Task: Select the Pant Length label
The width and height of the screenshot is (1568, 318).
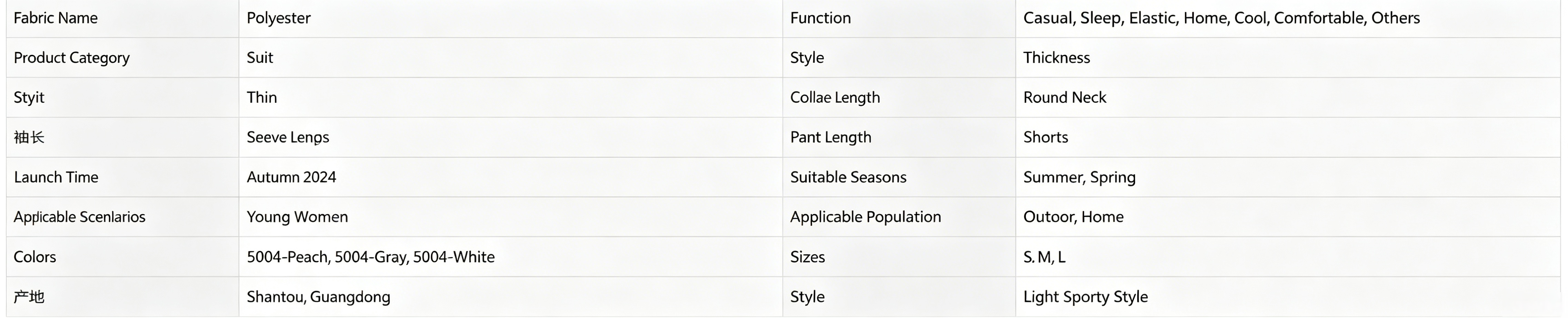Action: point(830,138)
